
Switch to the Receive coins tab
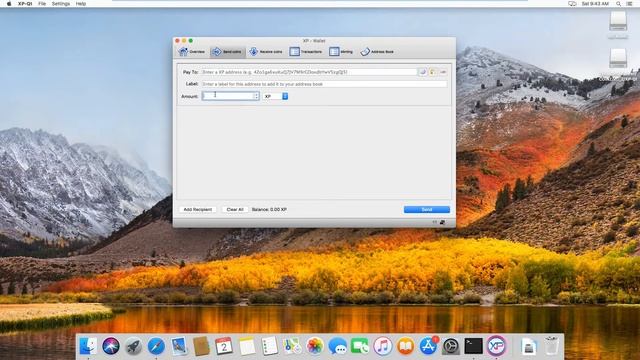point(266,52)
